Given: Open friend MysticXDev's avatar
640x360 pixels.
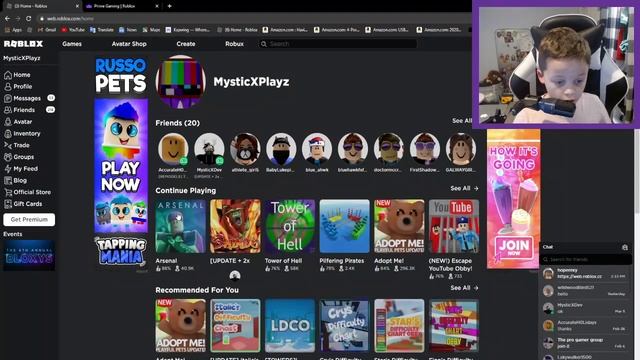Looking at the screenshot, I should coord(209,149).
